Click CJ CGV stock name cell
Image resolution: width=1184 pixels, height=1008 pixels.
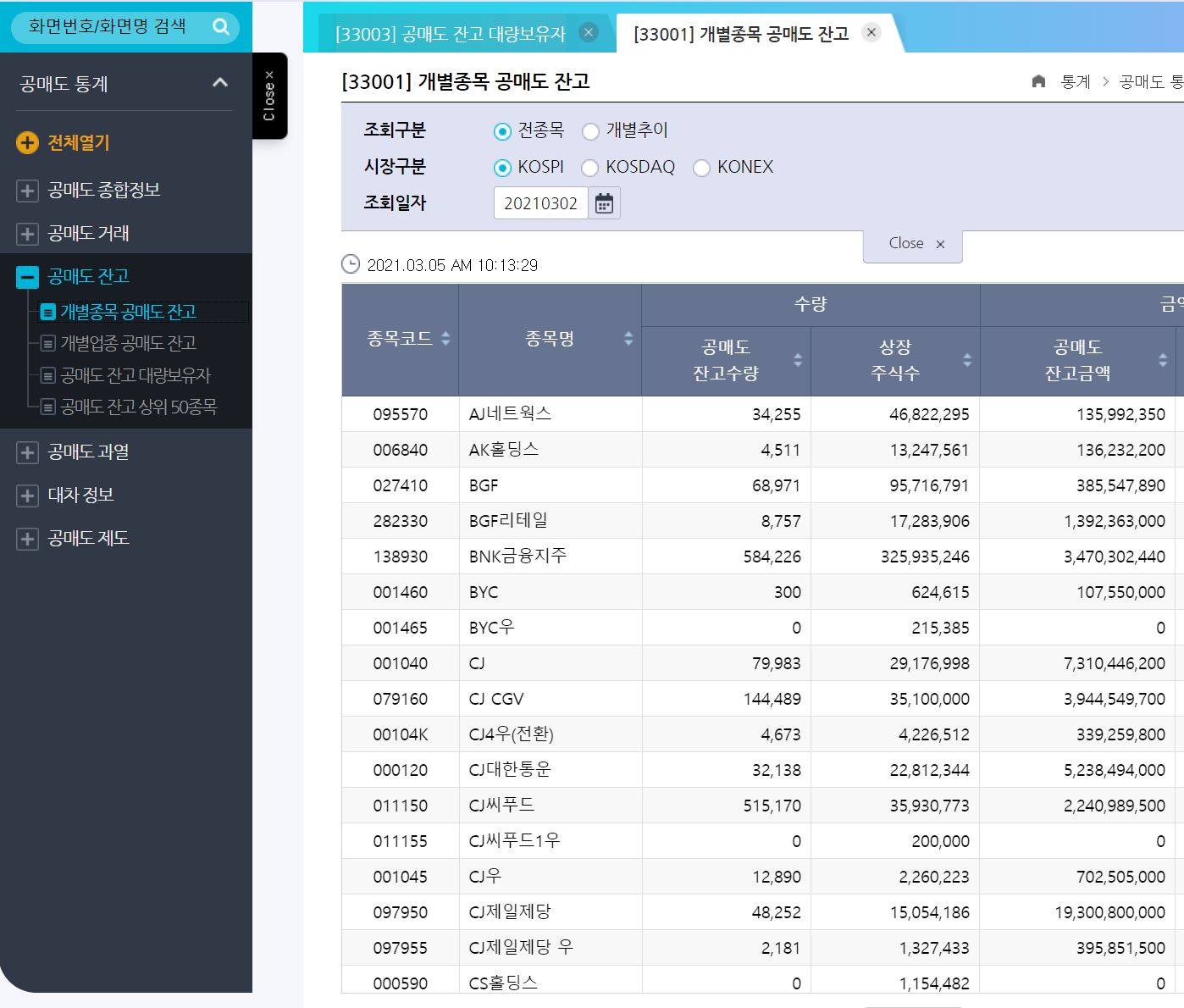(x=550, y=699)
